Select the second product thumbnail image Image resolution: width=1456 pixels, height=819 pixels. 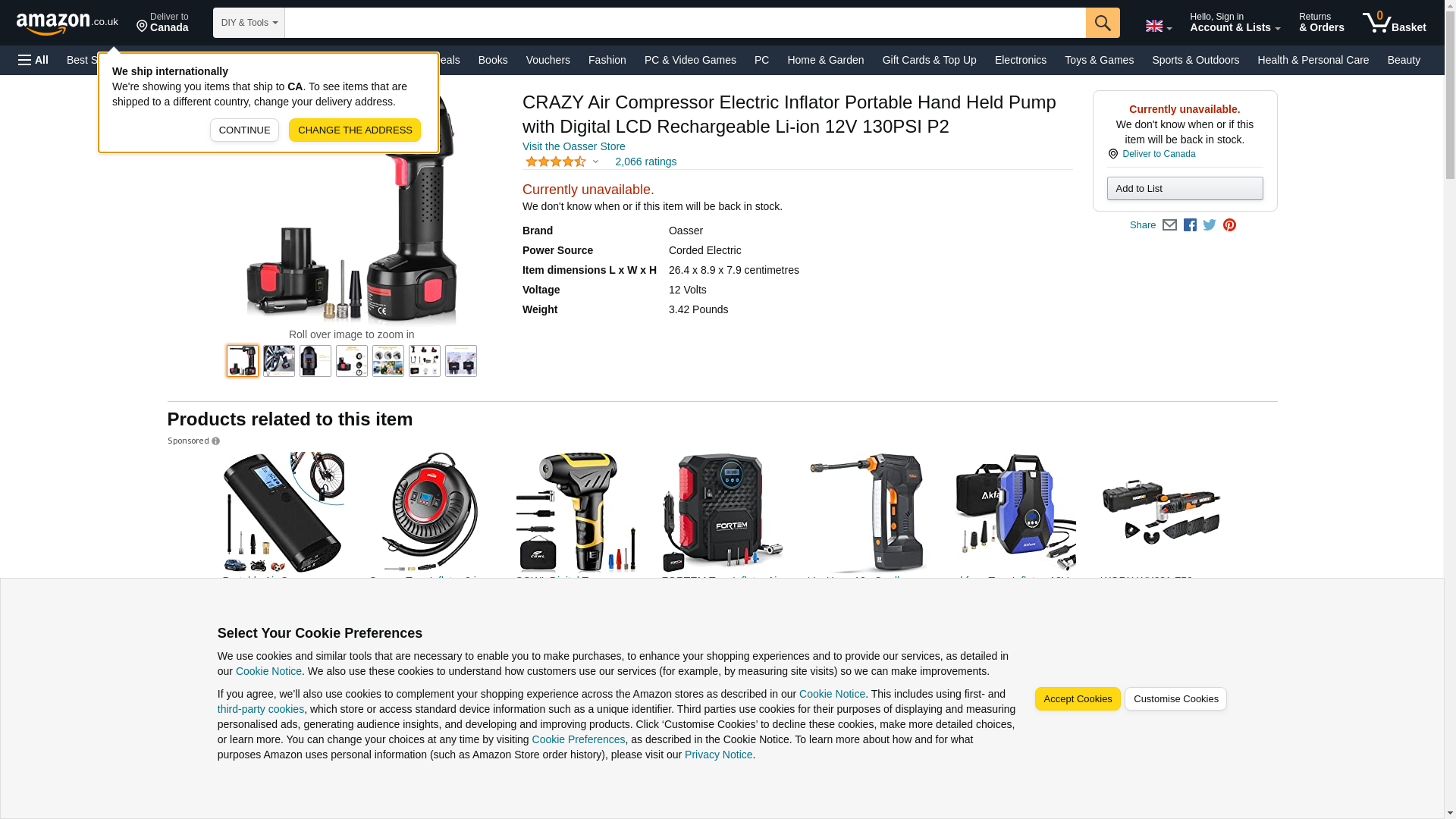(x=278, y=361)
